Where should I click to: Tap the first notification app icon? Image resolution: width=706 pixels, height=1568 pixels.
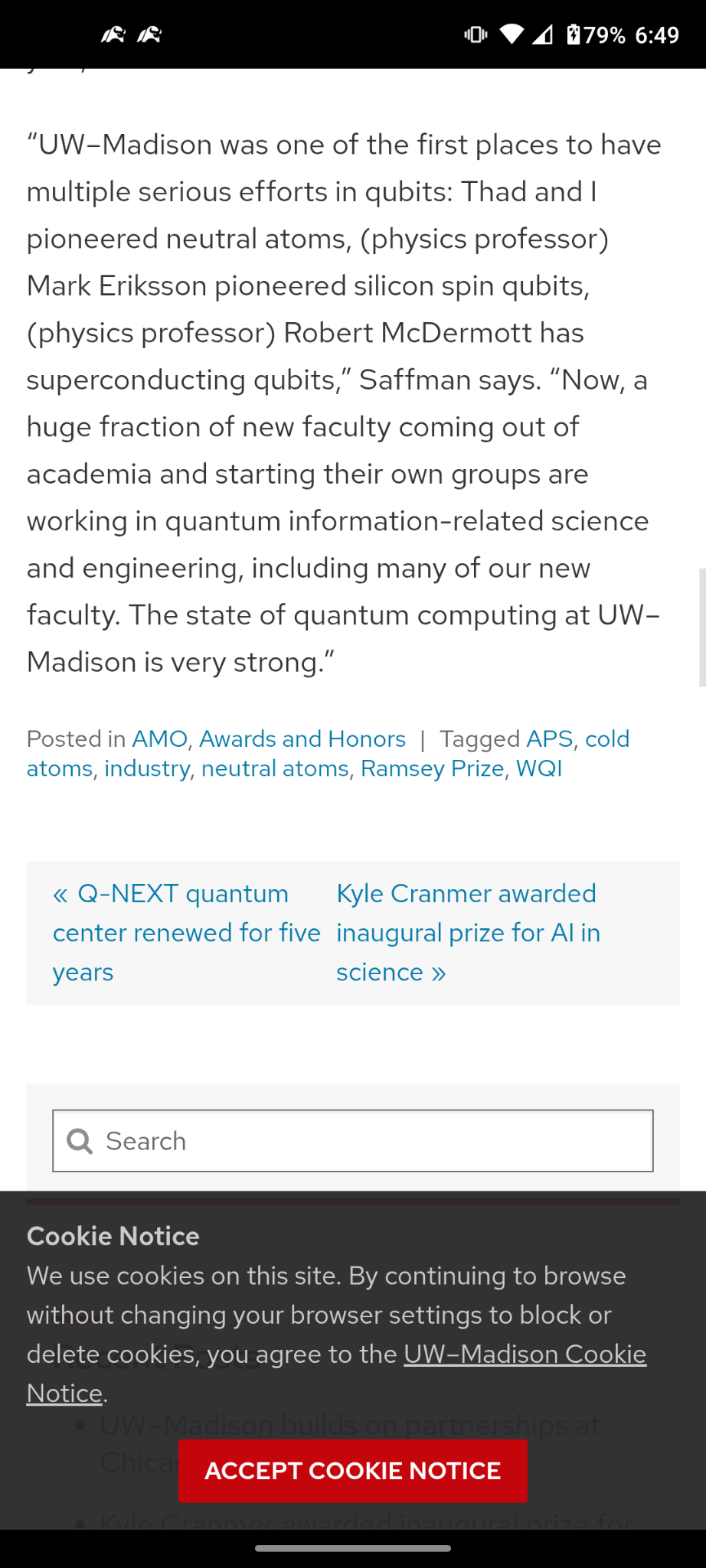(x=113, y=34)
